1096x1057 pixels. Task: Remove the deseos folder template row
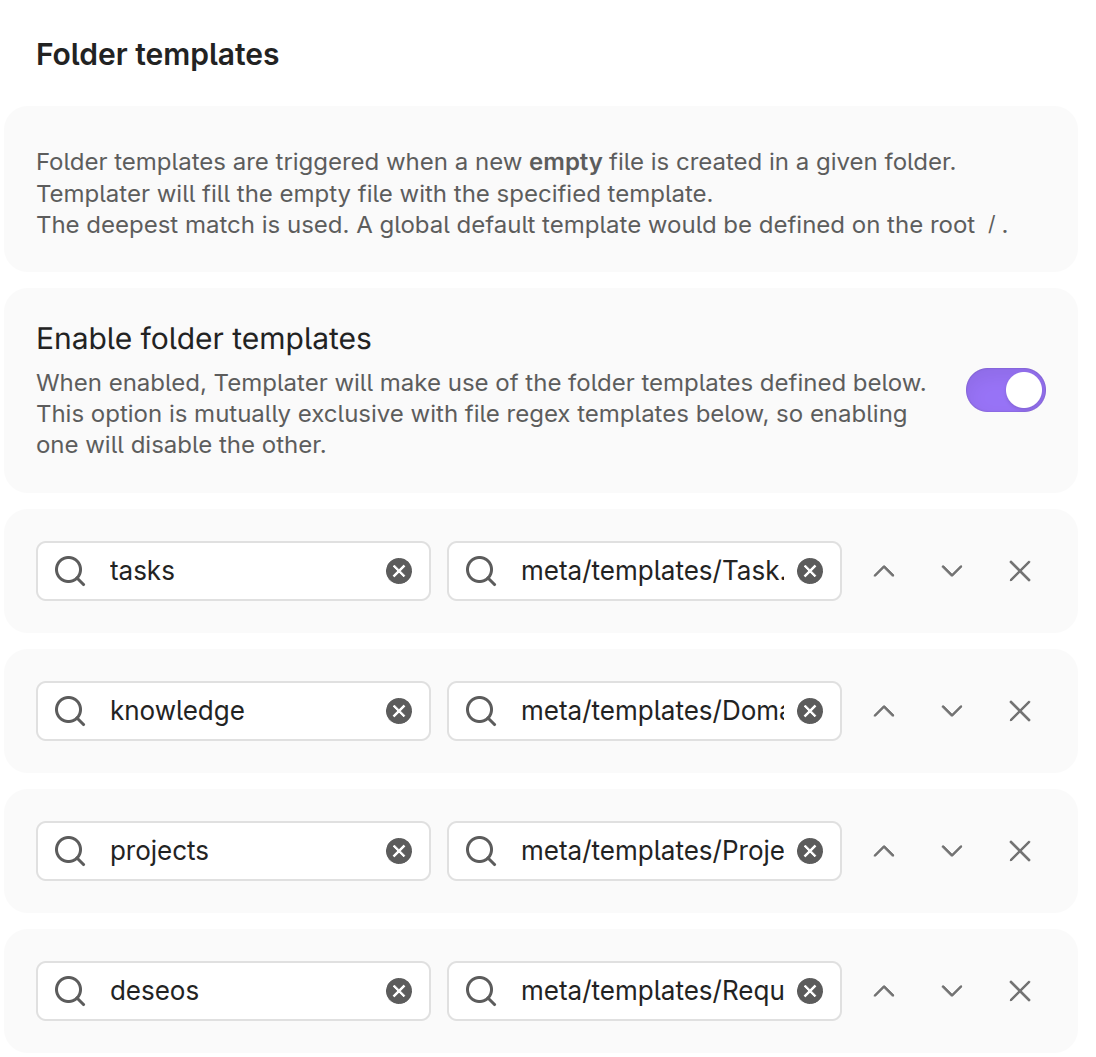(1019, 991)
